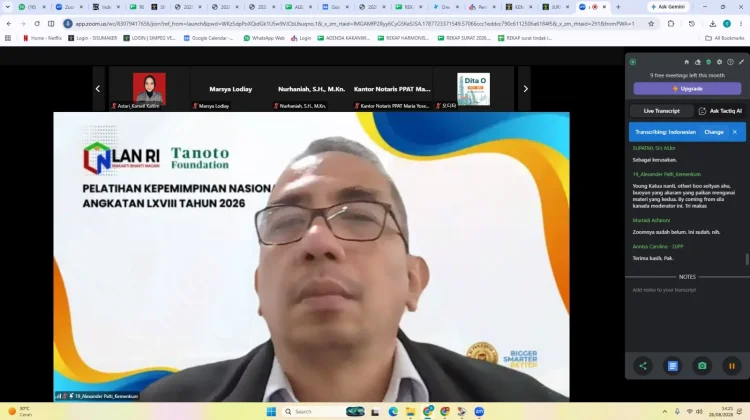Click Change transcription language
The width and height of the screenshot is (750, 420).
(x=714, y=132)
